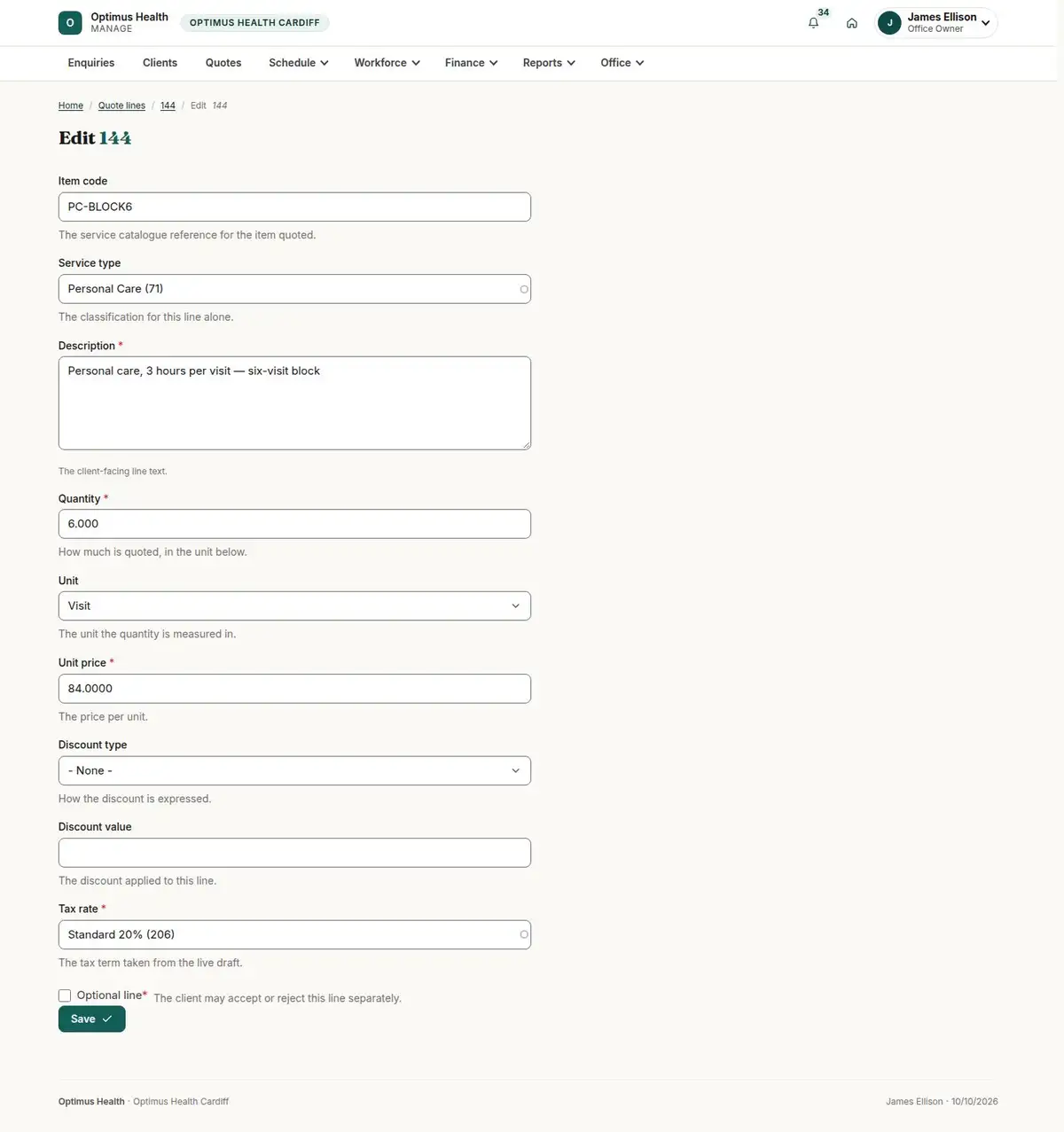
Task: Open the Discount type dropdown
Action: 294,770
